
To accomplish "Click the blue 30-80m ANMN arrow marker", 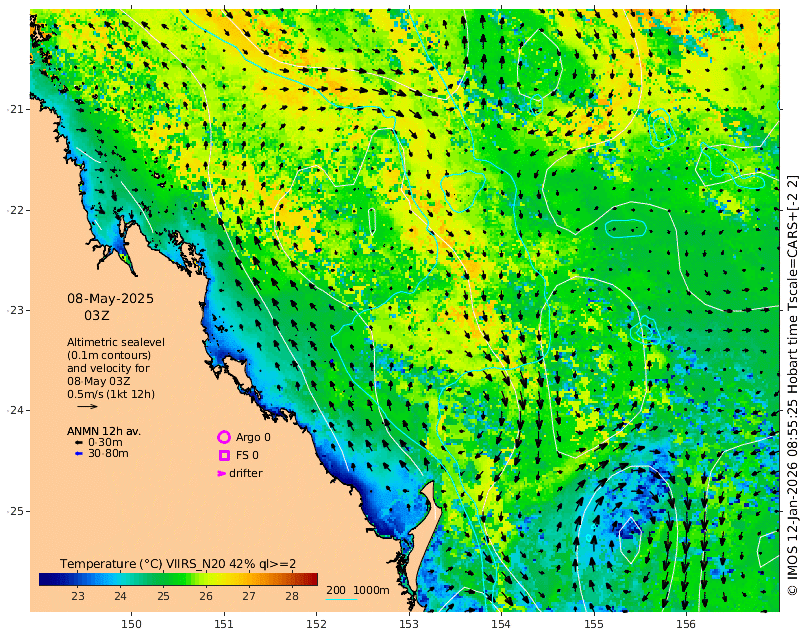I will pyautogui.click(x=79, y=453).
